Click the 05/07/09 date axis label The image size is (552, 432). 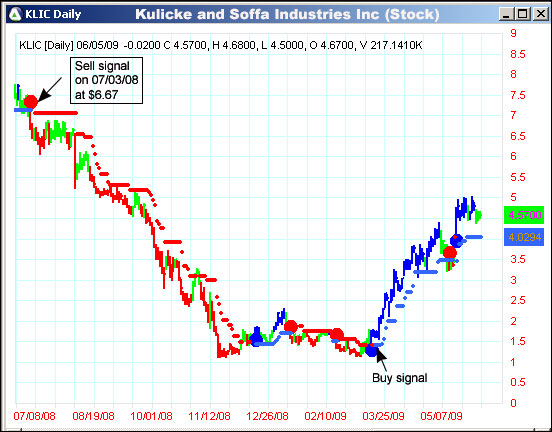pyautogui.click(x=441, y=416)
